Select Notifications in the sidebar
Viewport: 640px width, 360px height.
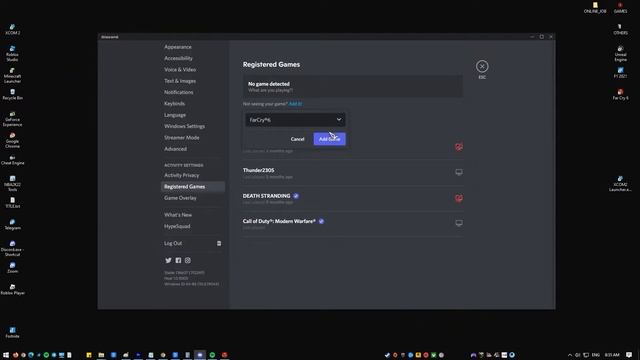[x=179, y=92]
